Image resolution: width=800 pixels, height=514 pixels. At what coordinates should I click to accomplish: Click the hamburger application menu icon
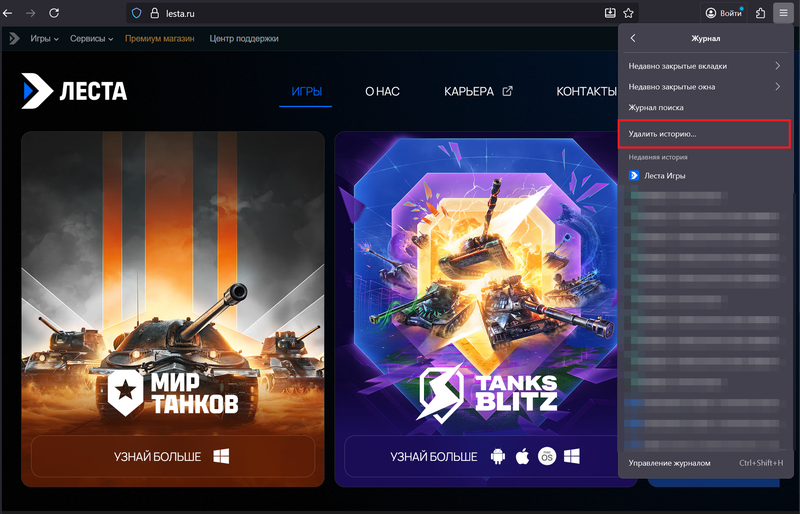785,13
